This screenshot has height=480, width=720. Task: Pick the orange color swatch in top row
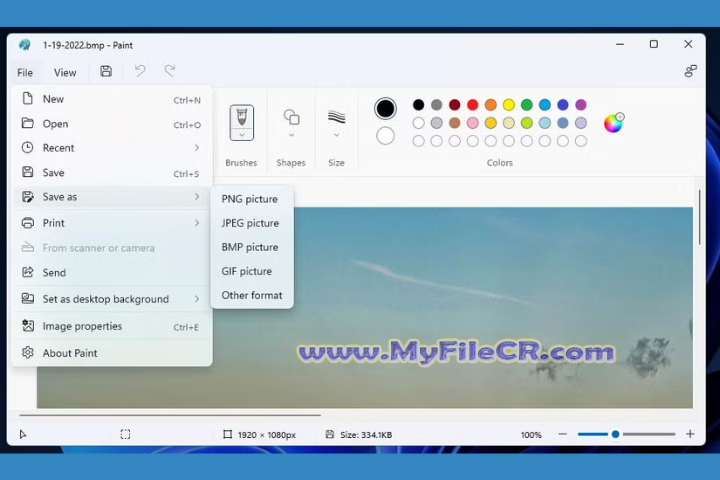[490, 105]
